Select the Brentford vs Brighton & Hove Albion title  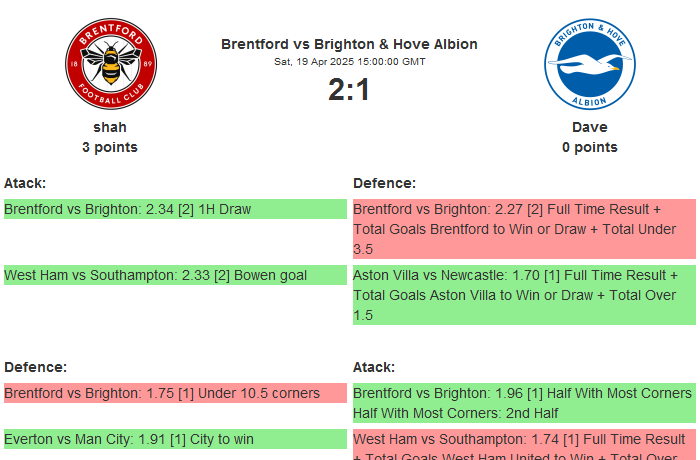point(349,44)
